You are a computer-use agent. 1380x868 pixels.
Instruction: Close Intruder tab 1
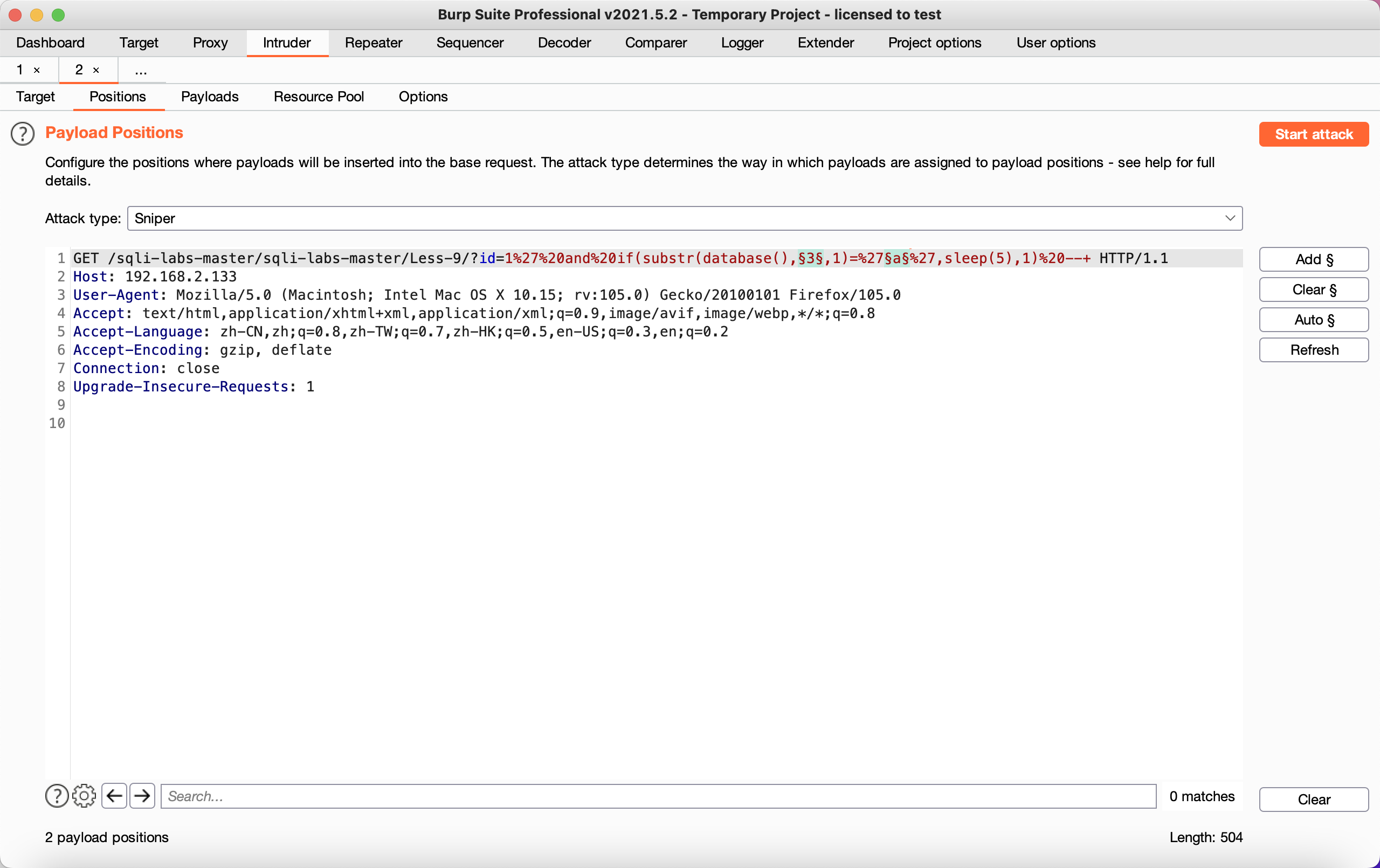point(37,70)
